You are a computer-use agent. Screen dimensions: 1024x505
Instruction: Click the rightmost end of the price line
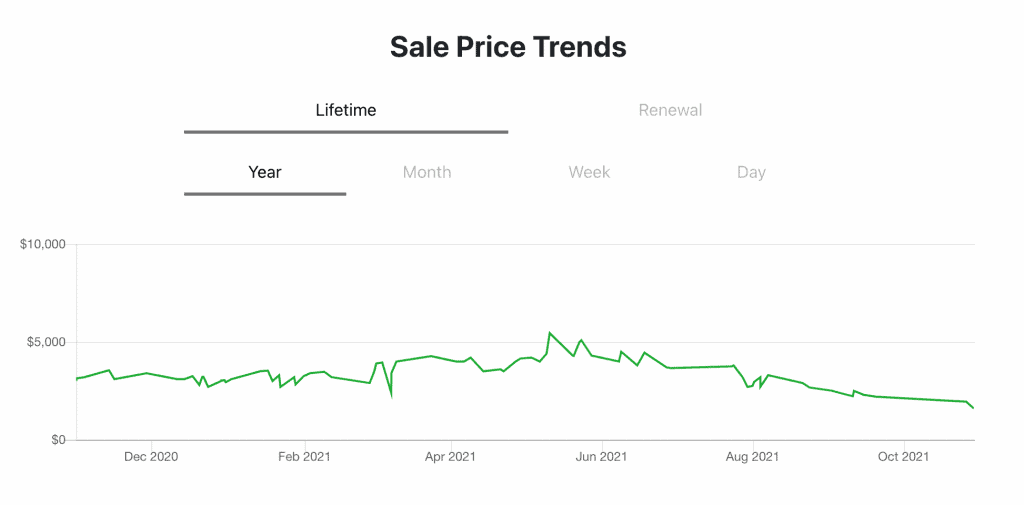coord(973,408)
